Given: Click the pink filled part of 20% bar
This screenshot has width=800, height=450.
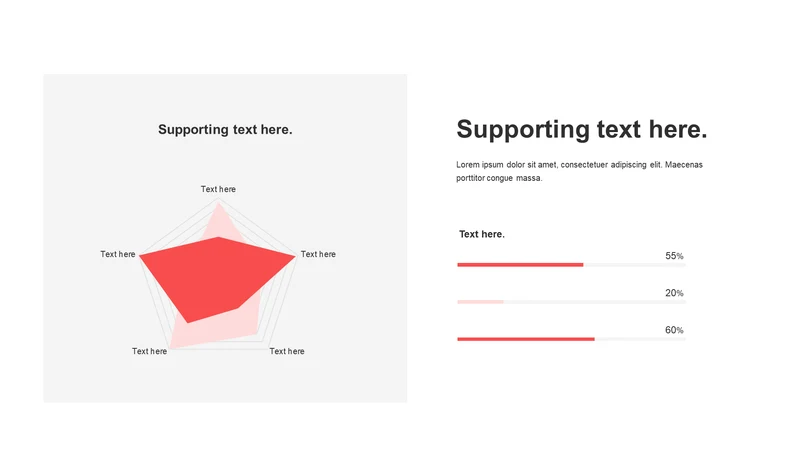Looking at the screenshot, I should 480,302.
